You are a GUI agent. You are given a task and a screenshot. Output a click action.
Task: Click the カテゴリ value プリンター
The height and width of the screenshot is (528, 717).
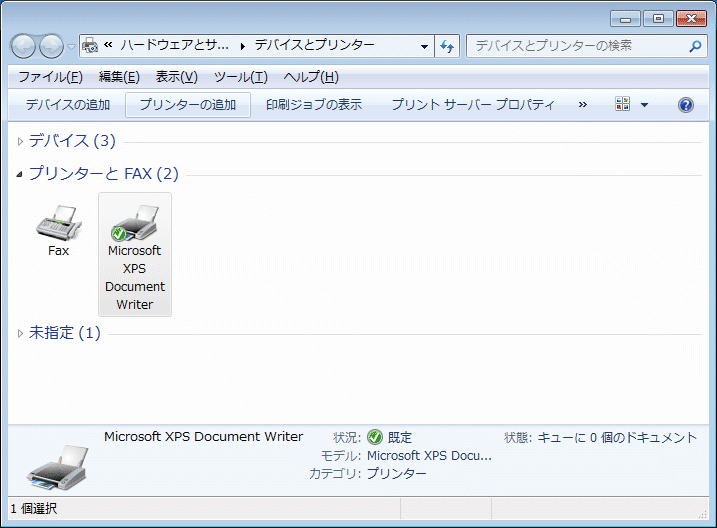(396, 473)
